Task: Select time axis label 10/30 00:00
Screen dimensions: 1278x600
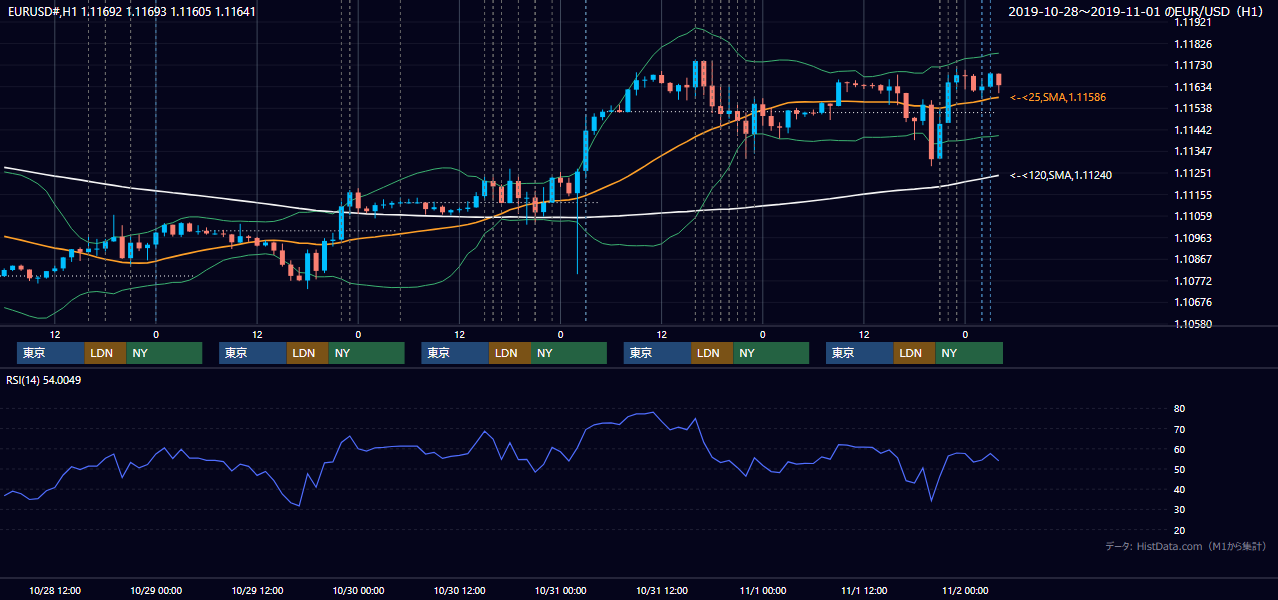Action: 358,590
